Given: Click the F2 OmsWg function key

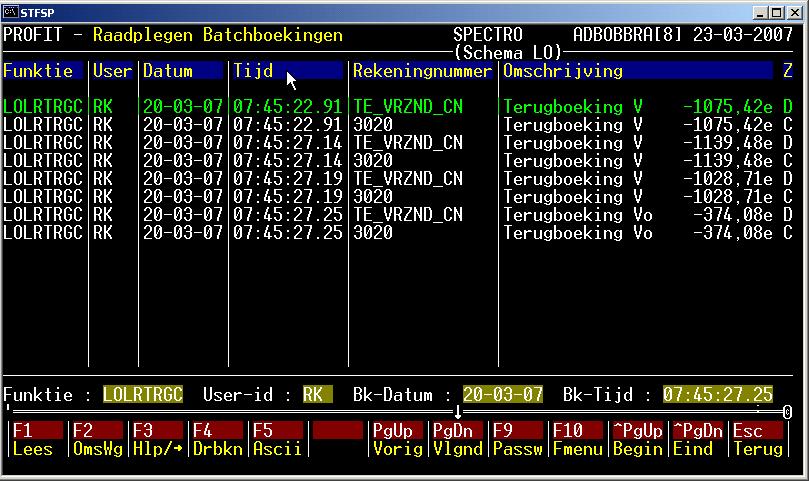Looking at the screenshot, I should click(97, 439).
